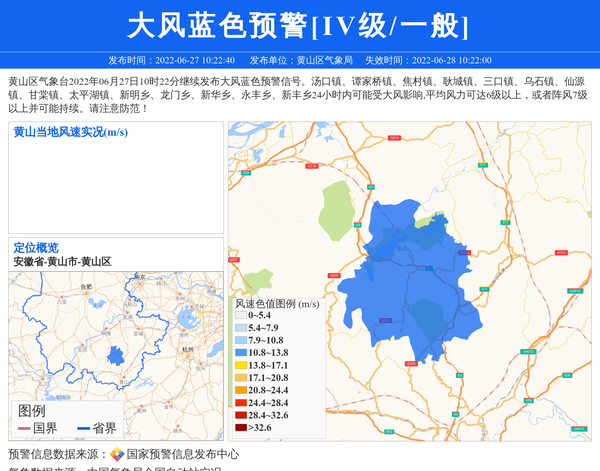Click the 失效时间 2022-06-28 10:22:00 text
The width and height of the screenshot is (600, 471).
(428, 60)
